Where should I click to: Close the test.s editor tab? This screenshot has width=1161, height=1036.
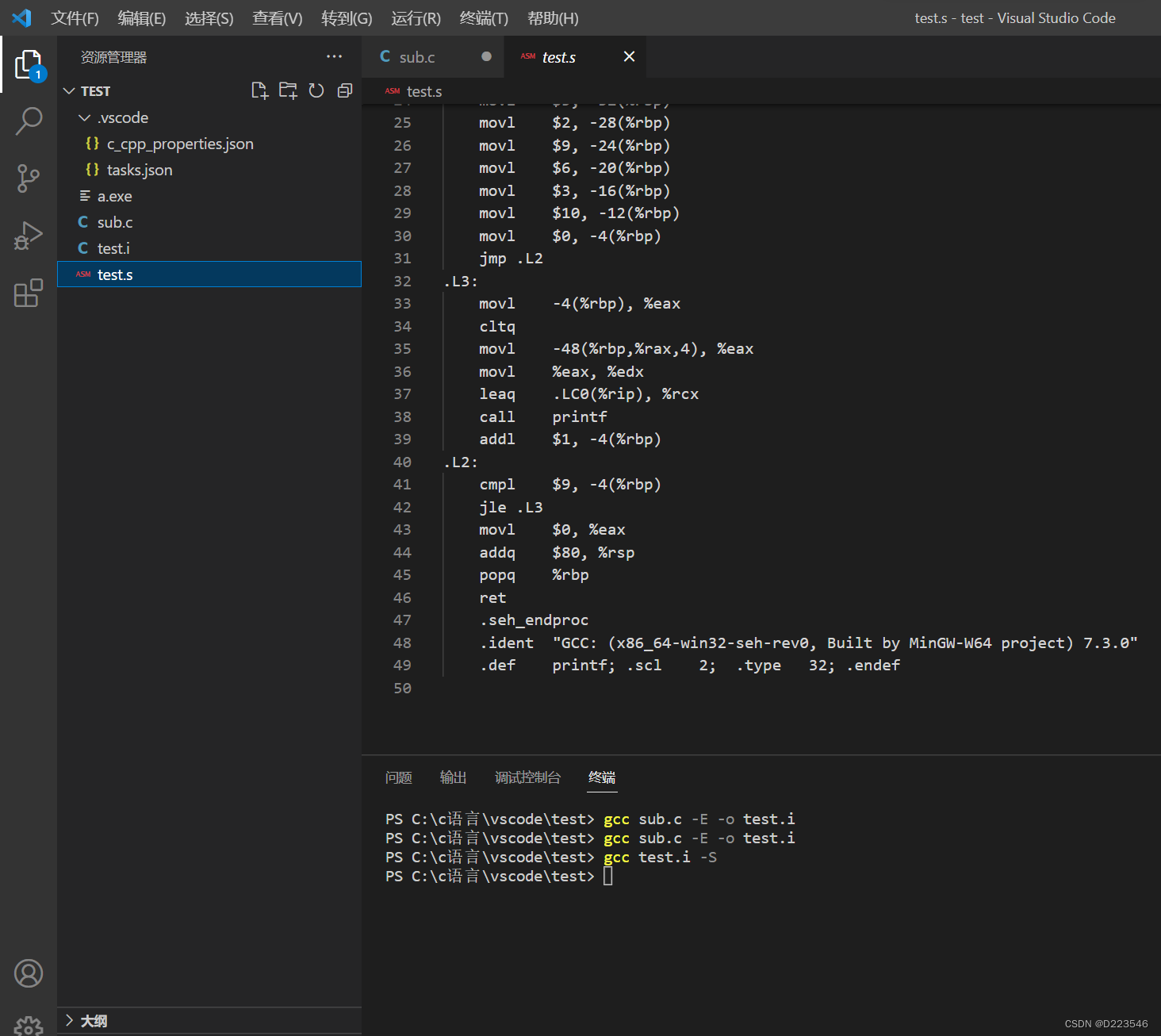629,56
